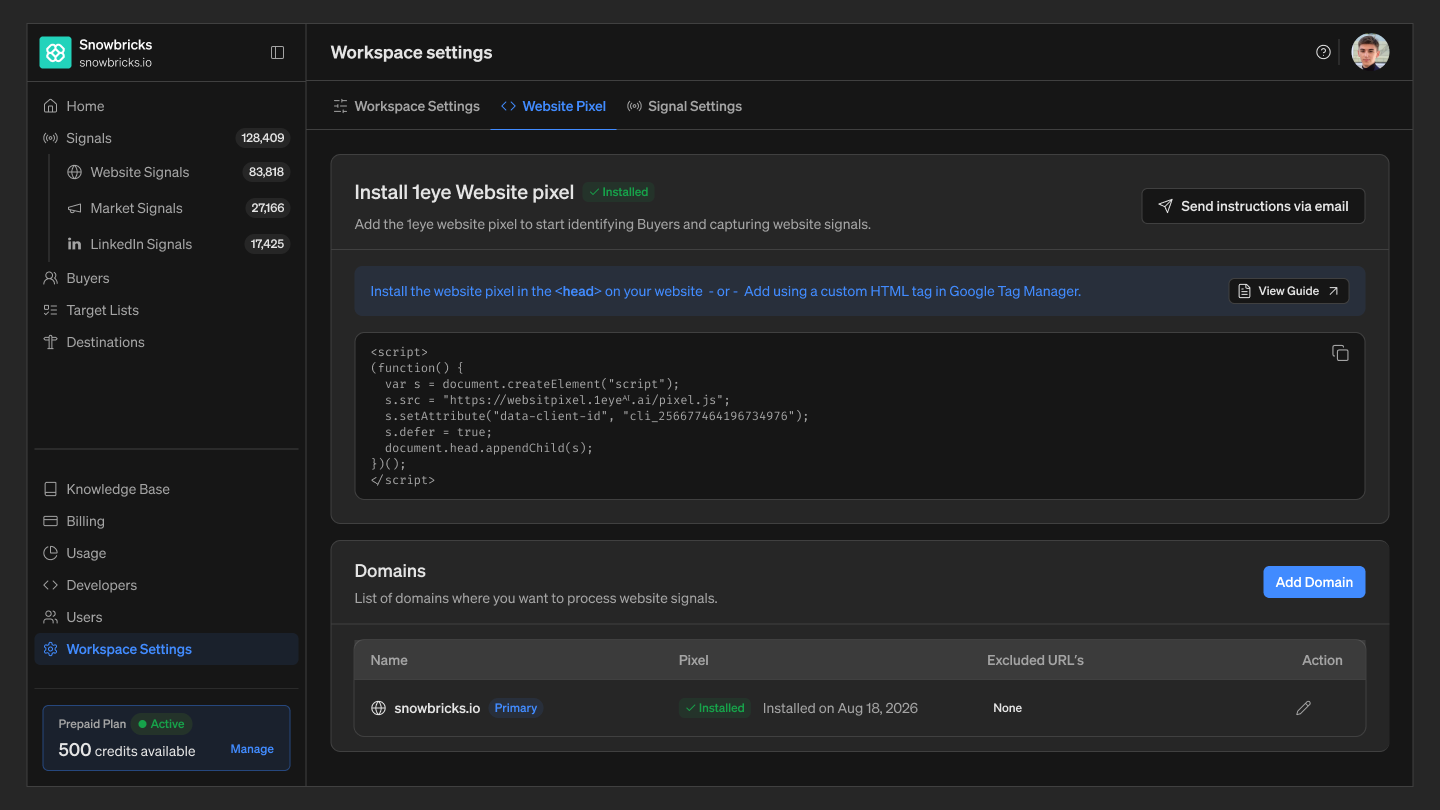Click the Active plan status badge
Image resolution: width=1440 pixels, height=810 pixels.
[162, 724]
